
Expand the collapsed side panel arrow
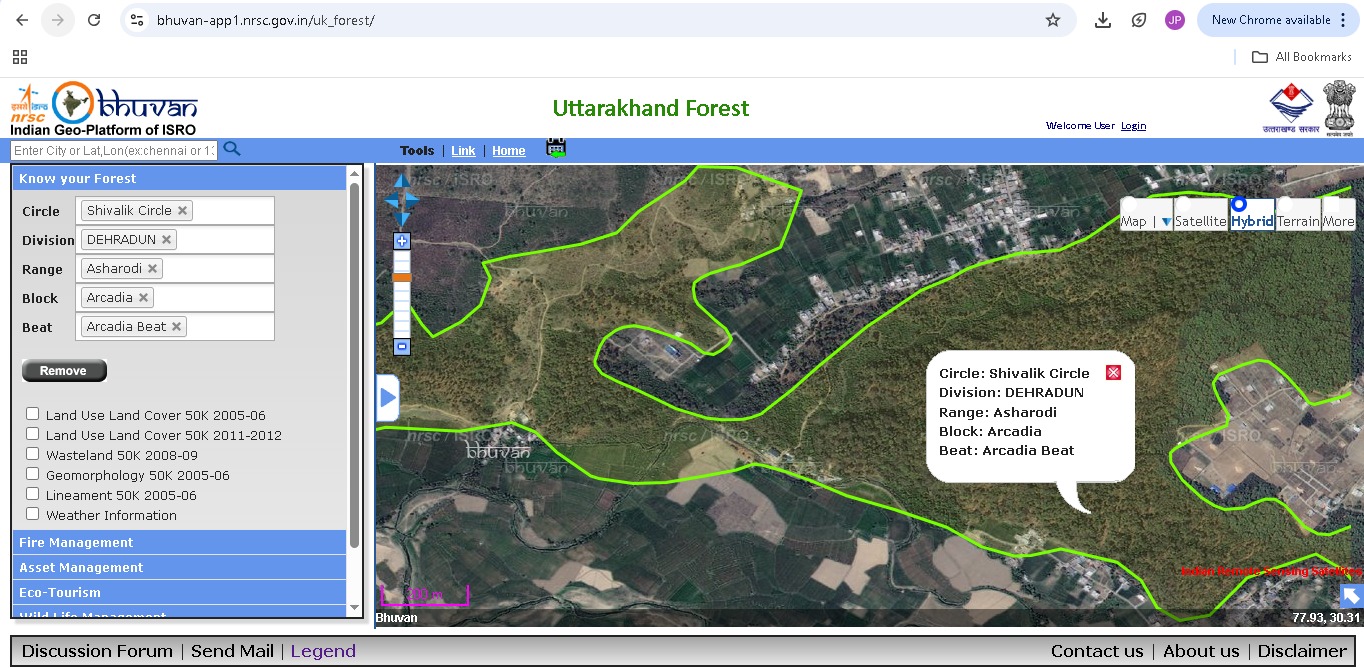coord(387,398)
